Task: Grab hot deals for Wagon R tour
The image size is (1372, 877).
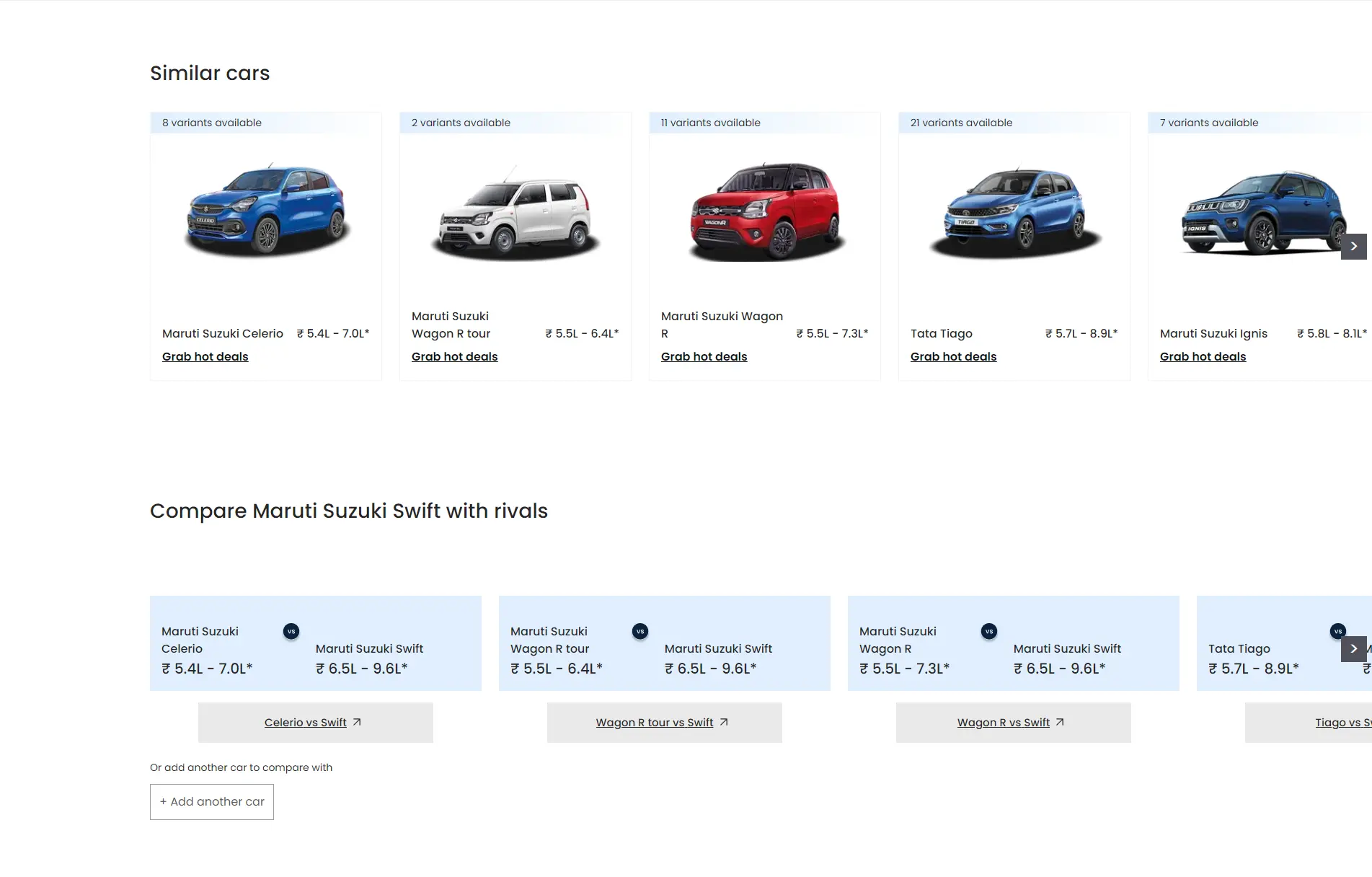Action: click(x=455, y=356)
